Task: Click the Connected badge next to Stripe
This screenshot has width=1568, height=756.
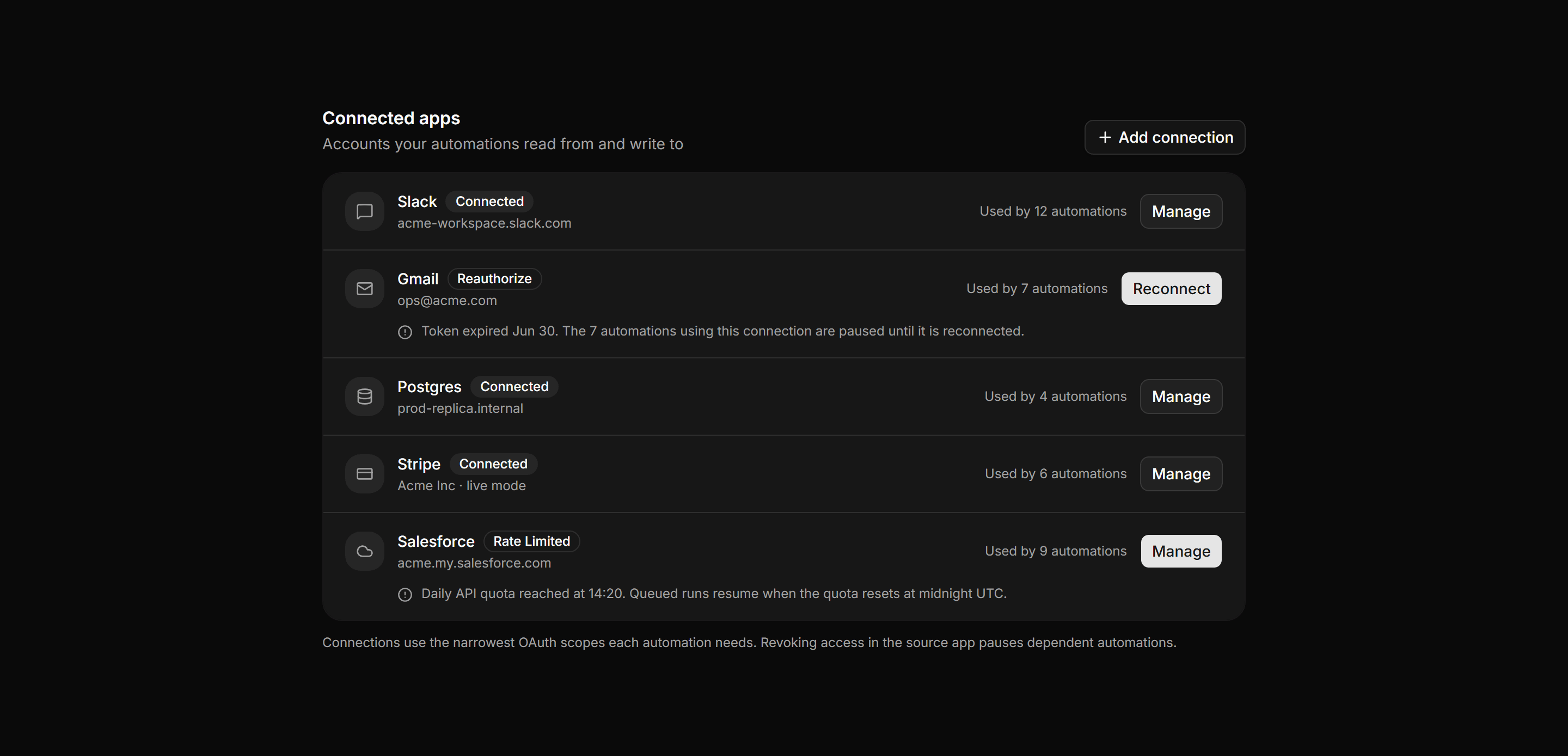Action: [x=493, y=464]
